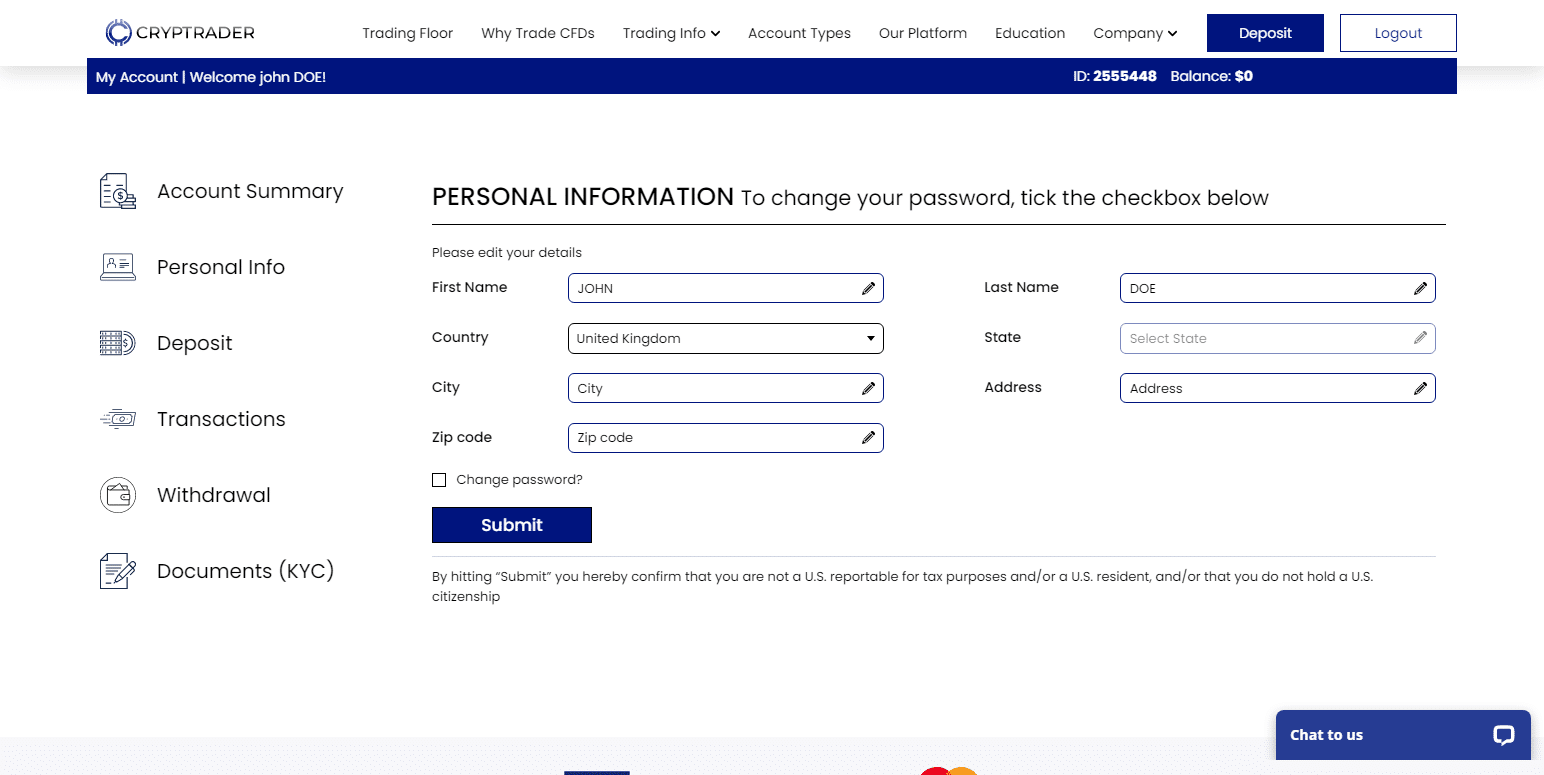Open the Personal Info laptop icon
This screenshot has height=775, width=1544.
(118, 267)
